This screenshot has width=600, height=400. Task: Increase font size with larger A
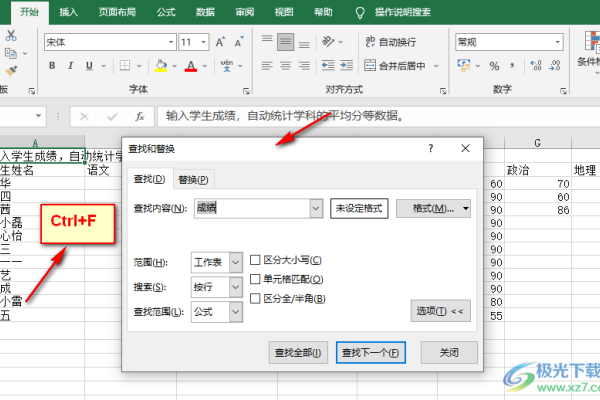220,42
